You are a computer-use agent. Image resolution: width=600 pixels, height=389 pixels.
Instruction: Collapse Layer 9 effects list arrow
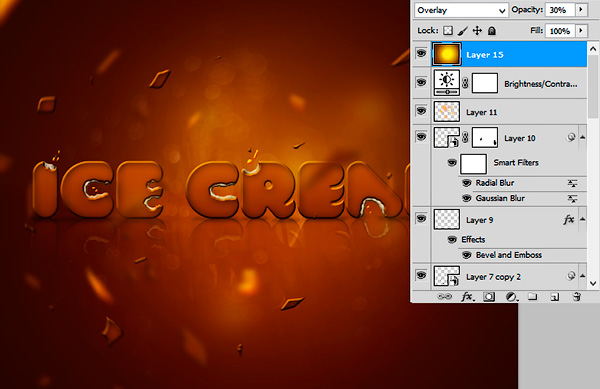pyautogui.click(x=582, y=219)
